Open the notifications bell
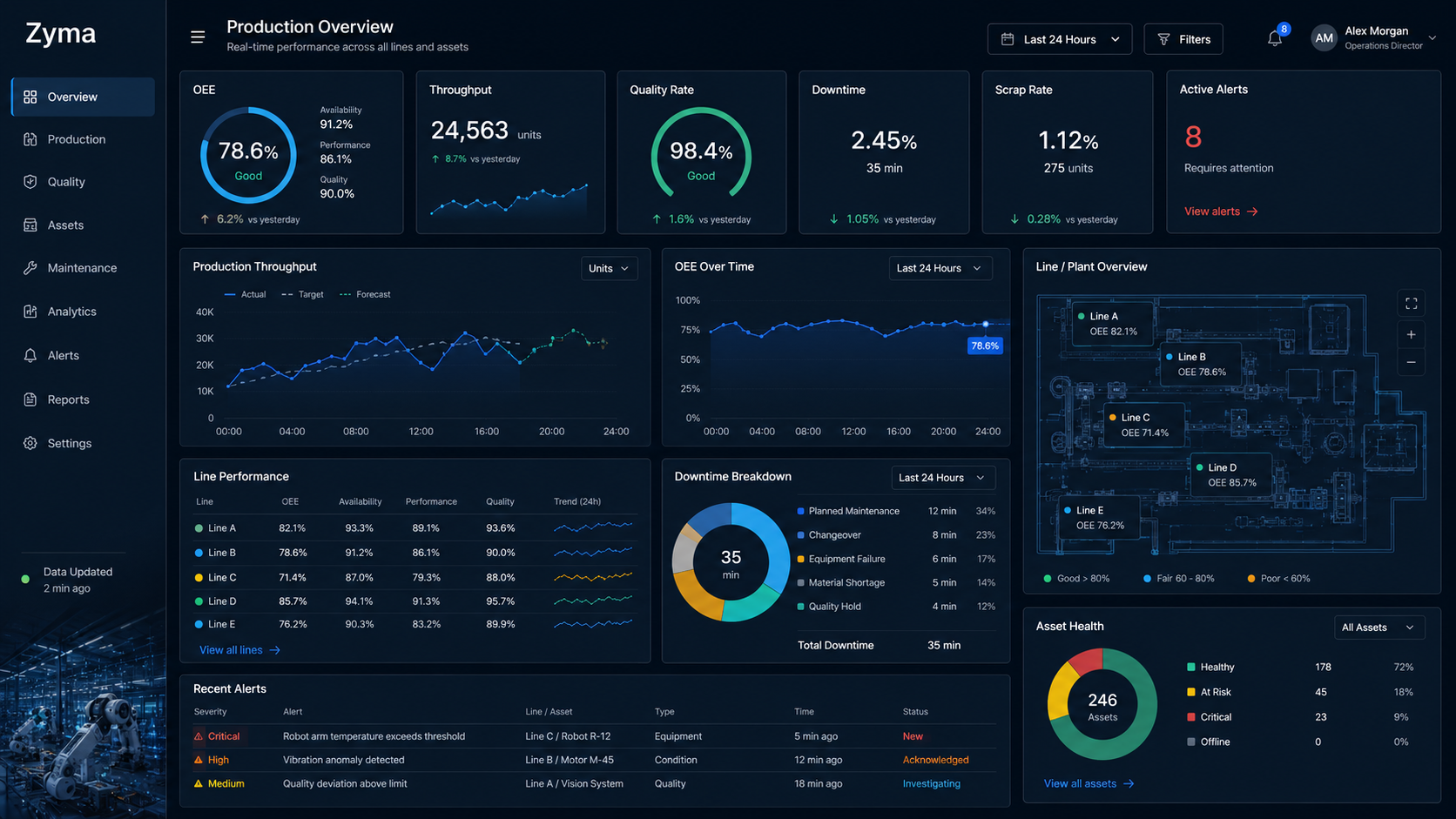This screenshot has height=819, width=1456. pyautogui.click(x=1275, y=38)
